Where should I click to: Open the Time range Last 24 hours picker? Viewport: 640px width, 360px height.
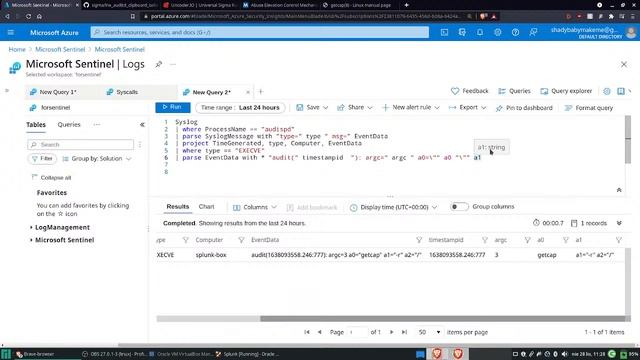pyautogui.click(x=240, y=108)
